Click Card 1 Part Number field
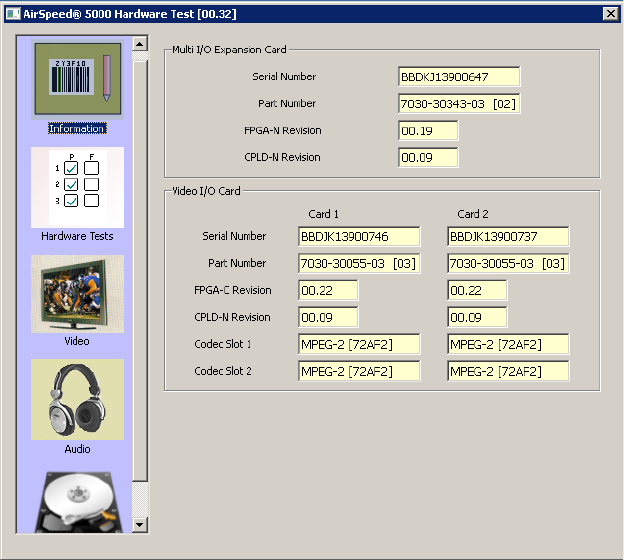624x560 pixels. (359, 263)
